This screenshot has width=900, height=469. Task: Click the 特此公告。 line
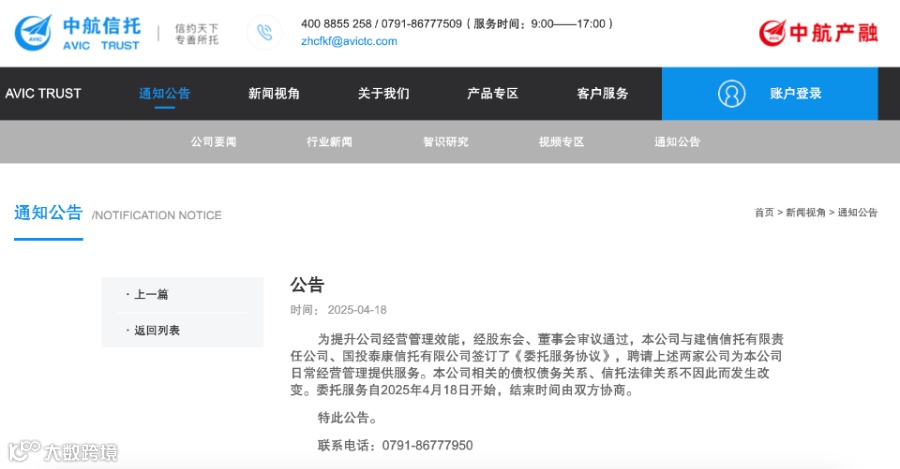pyautogui.click(x=348, y=418)
